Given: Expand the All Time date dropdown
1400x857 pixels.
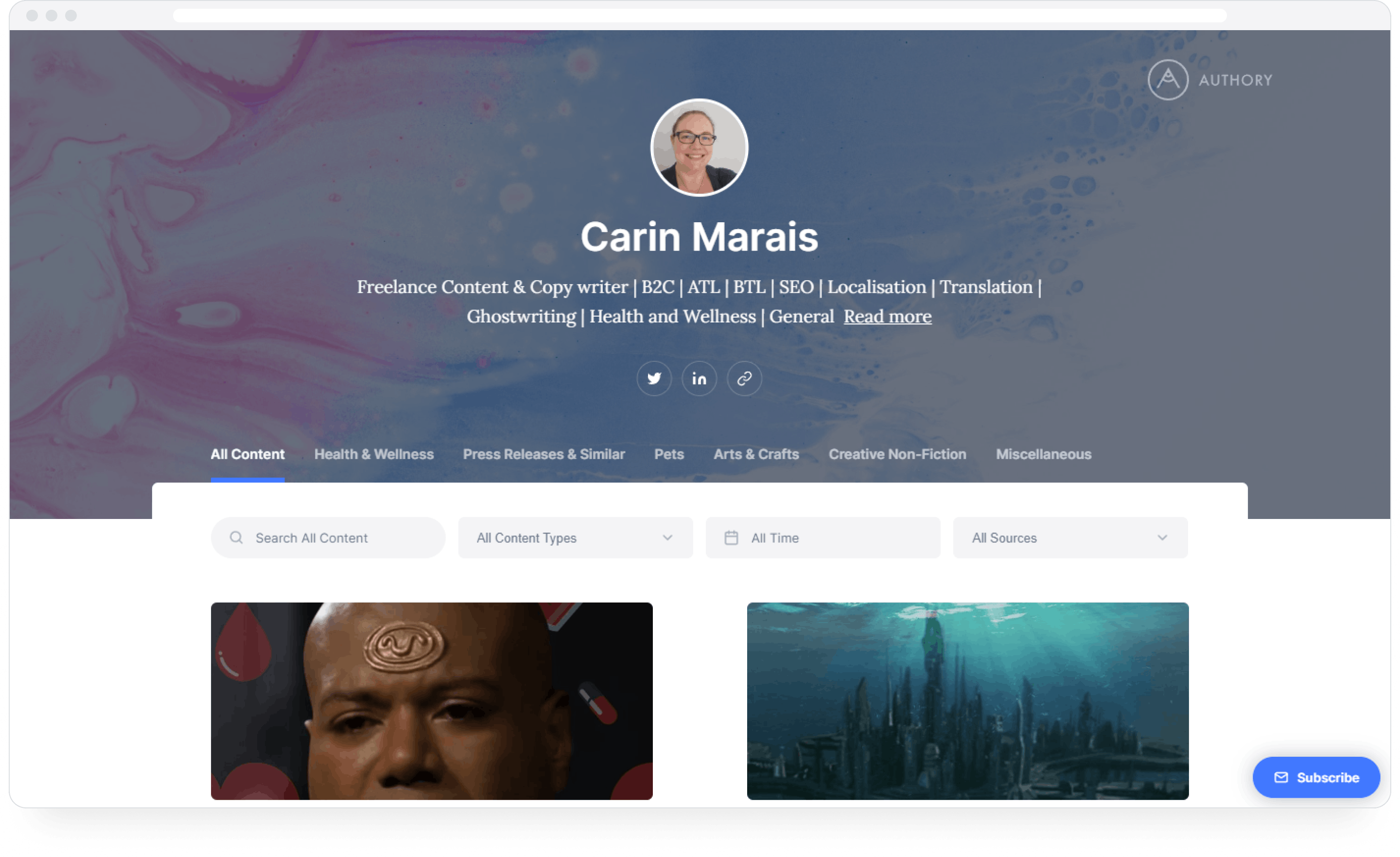Looking at the screenshot, I should [821, 537].
